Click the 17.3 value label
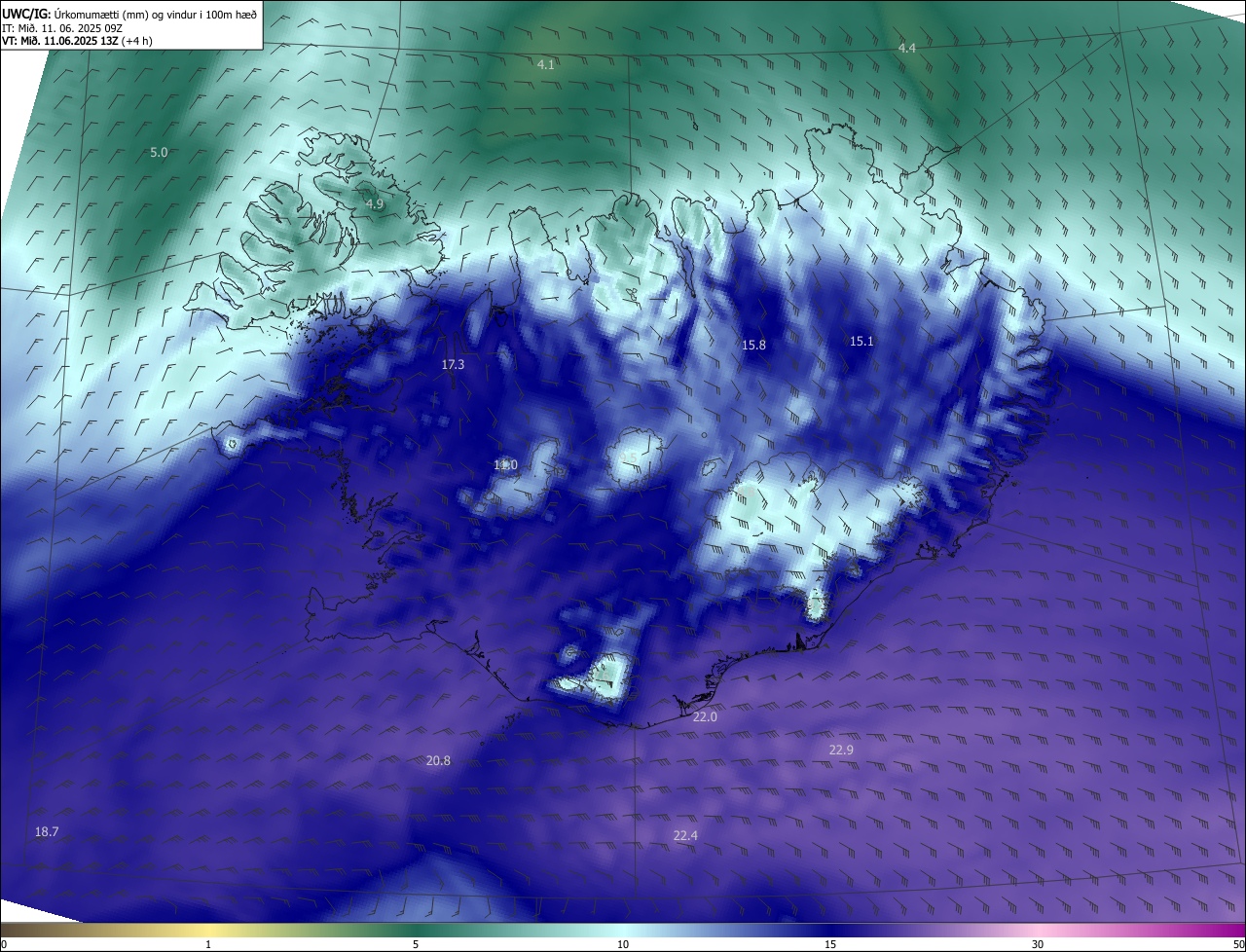The image size is (1246, 952). (x=453, y=365)
